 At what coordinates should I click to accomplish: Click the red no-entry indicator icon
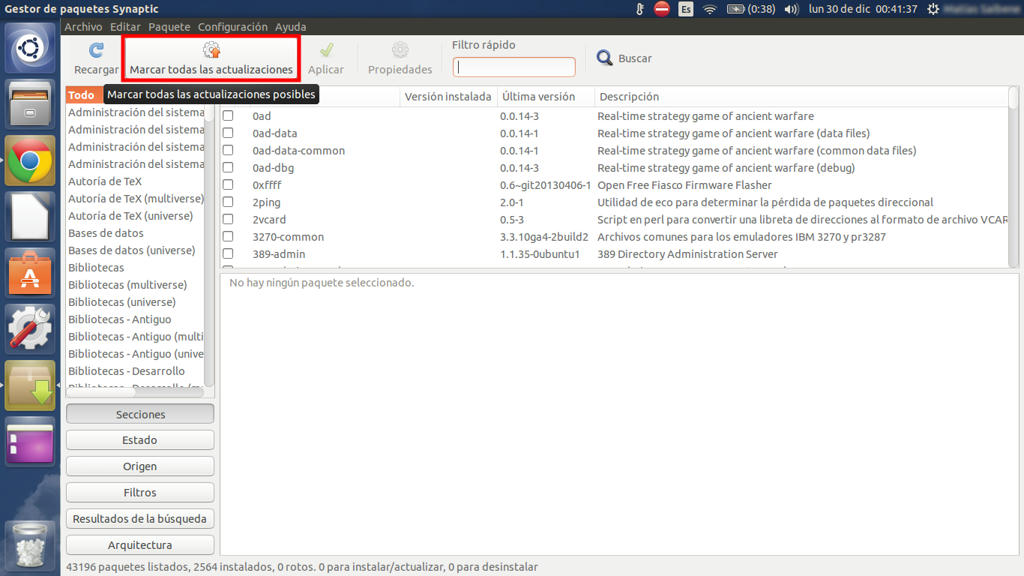[662, 9]
